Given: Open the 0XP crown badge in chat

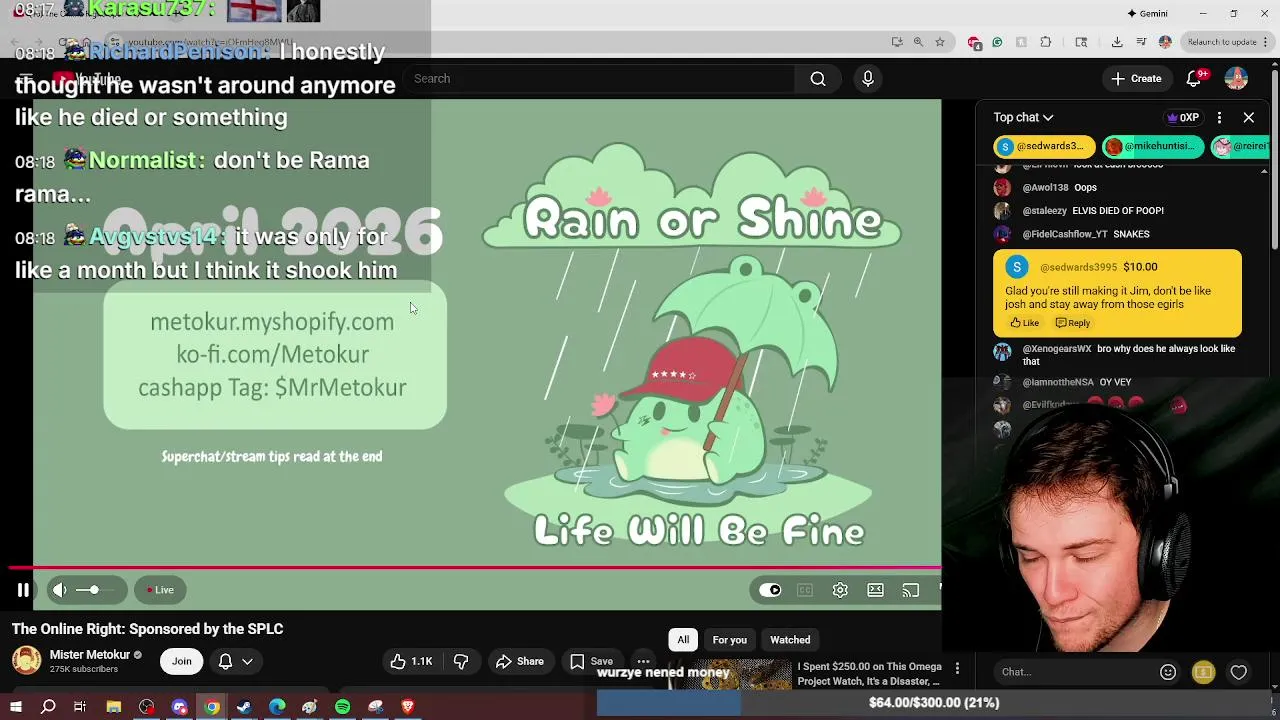Looking at the screenshot, I should pos(1183,118).
